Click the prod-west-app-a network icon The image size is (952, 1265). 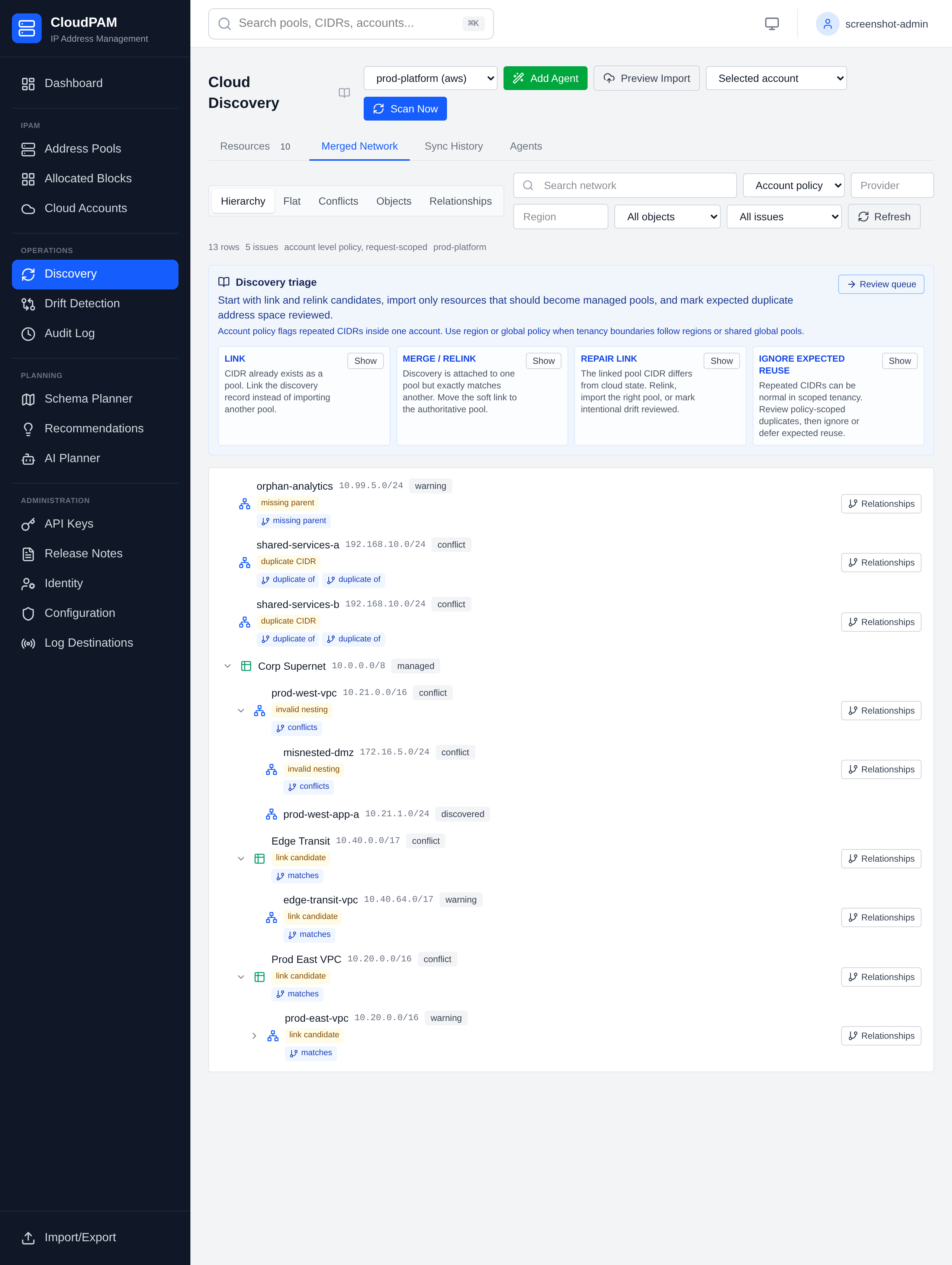coord(271,814)
